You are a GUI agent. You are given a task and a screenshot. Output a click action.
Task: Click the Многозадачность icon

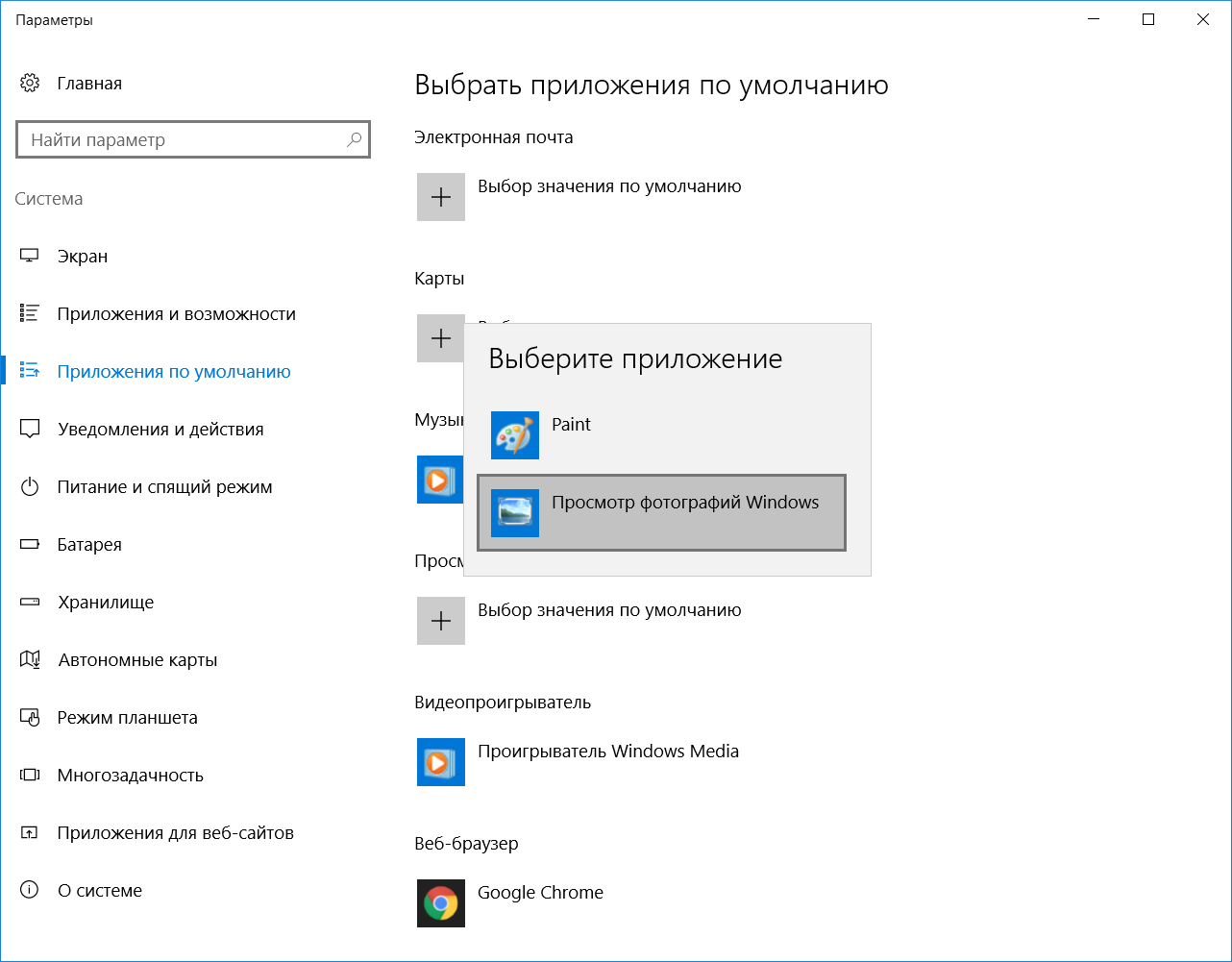30,776
